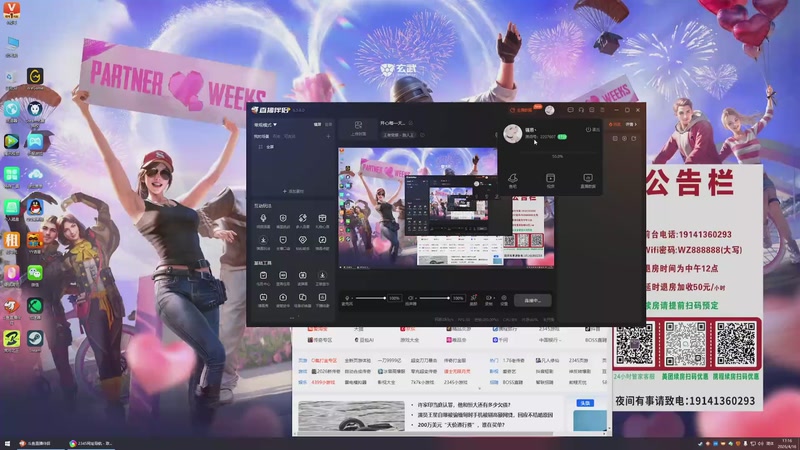Click the live preview canvas
Image resolution: width=800 pixels, height=450 pixels.
click(x=446, y=208)
